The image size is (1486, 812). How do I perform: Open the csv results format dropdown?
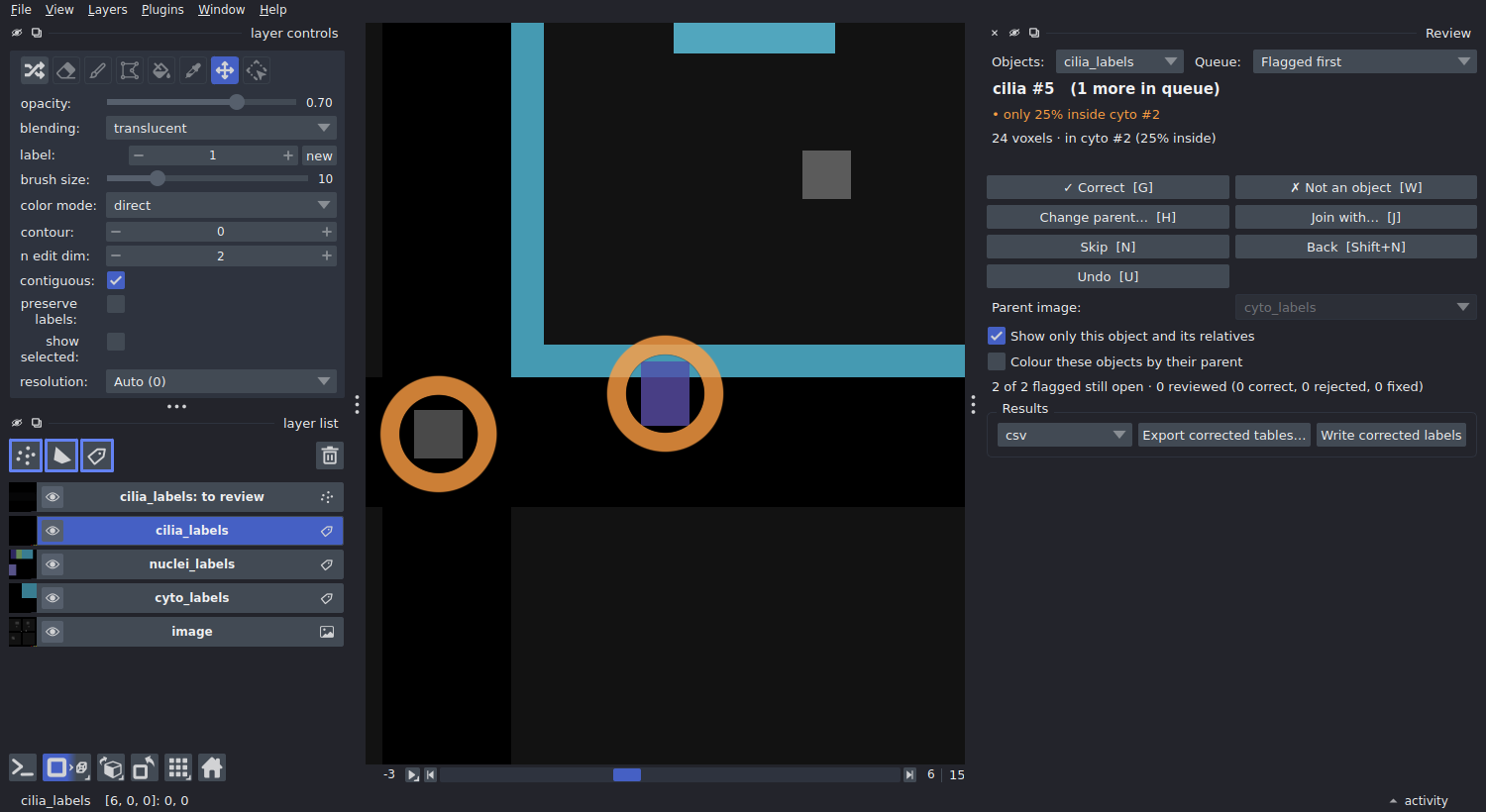1064,435
